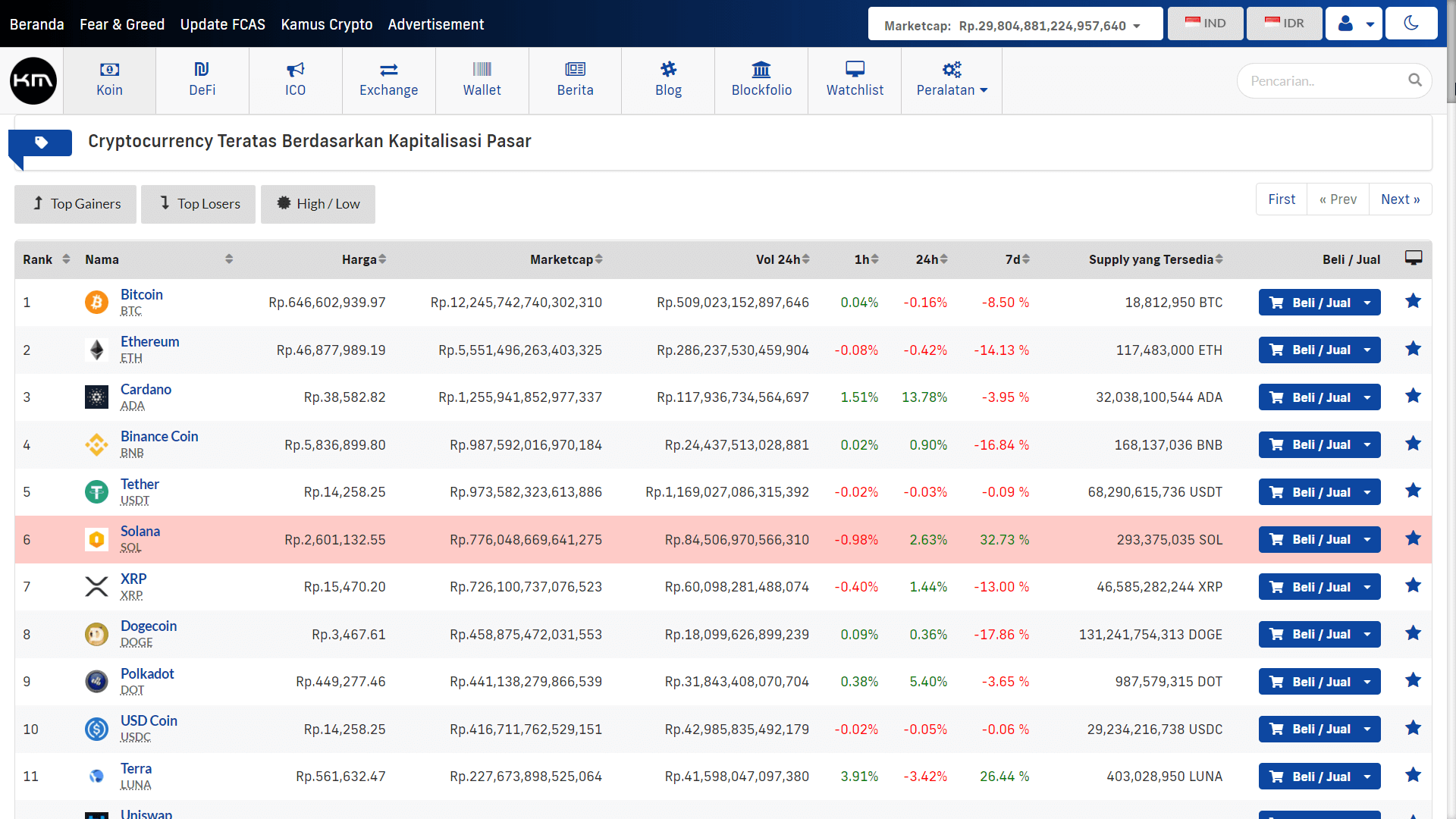Open the Wallet tab

482,81
